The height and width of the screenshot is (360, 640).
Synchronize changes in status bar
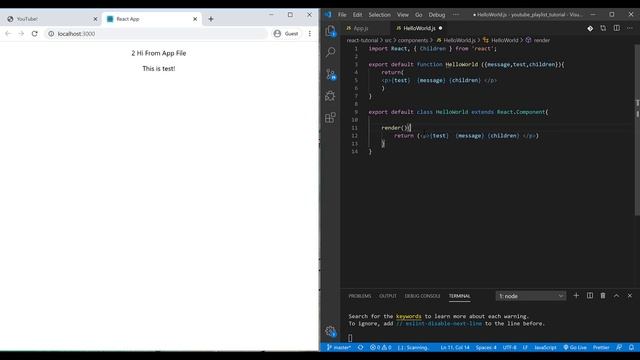[360, 347]
